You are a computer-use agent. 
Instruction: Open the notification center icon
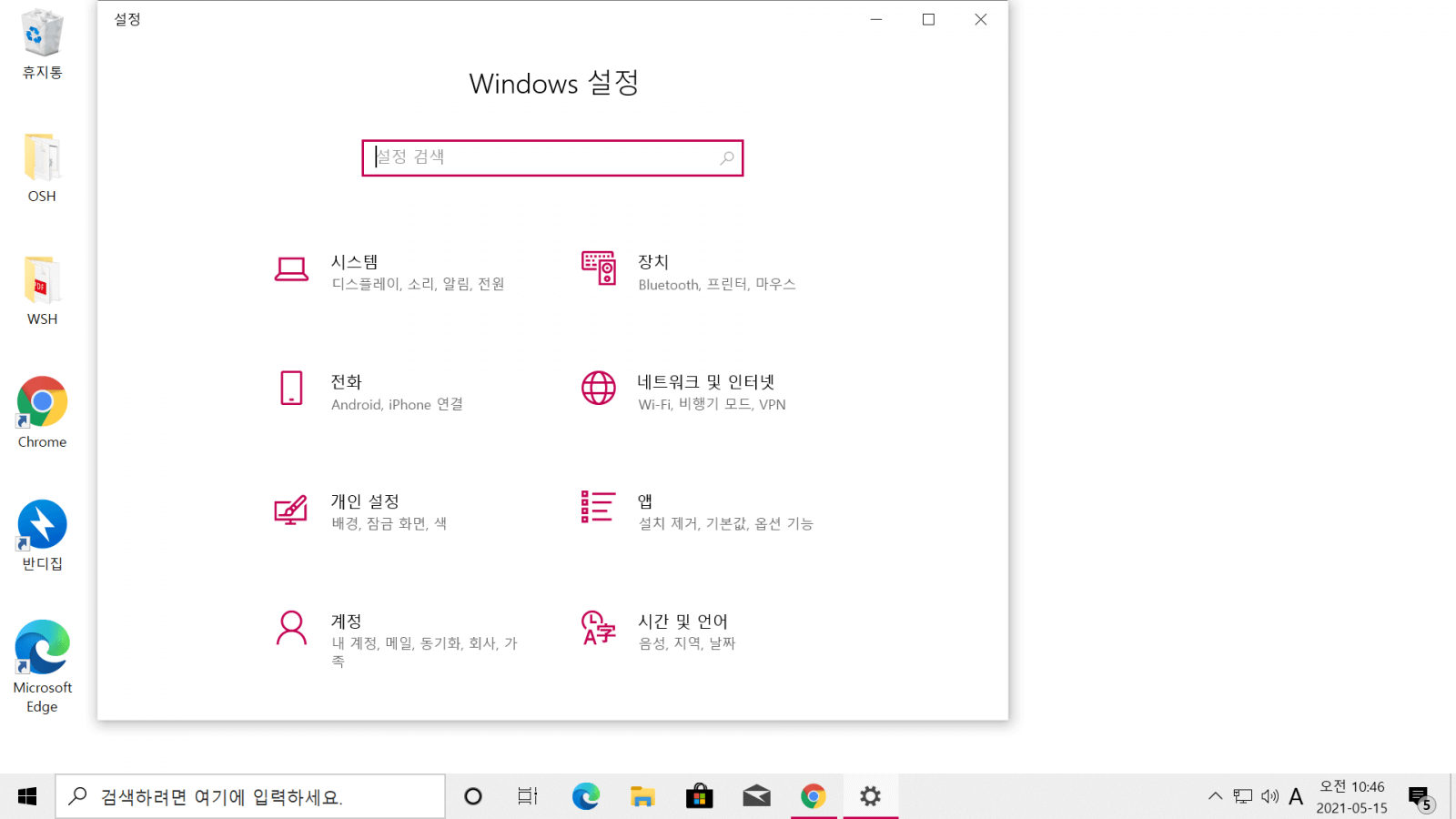coord(1421,798)
